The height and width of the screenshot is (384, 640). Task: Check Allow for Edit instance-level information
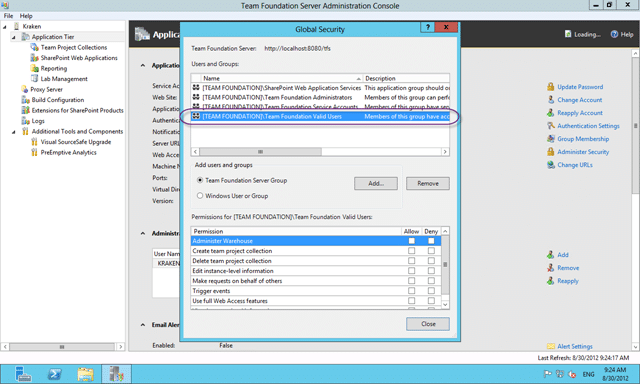(x=411, y=271)
